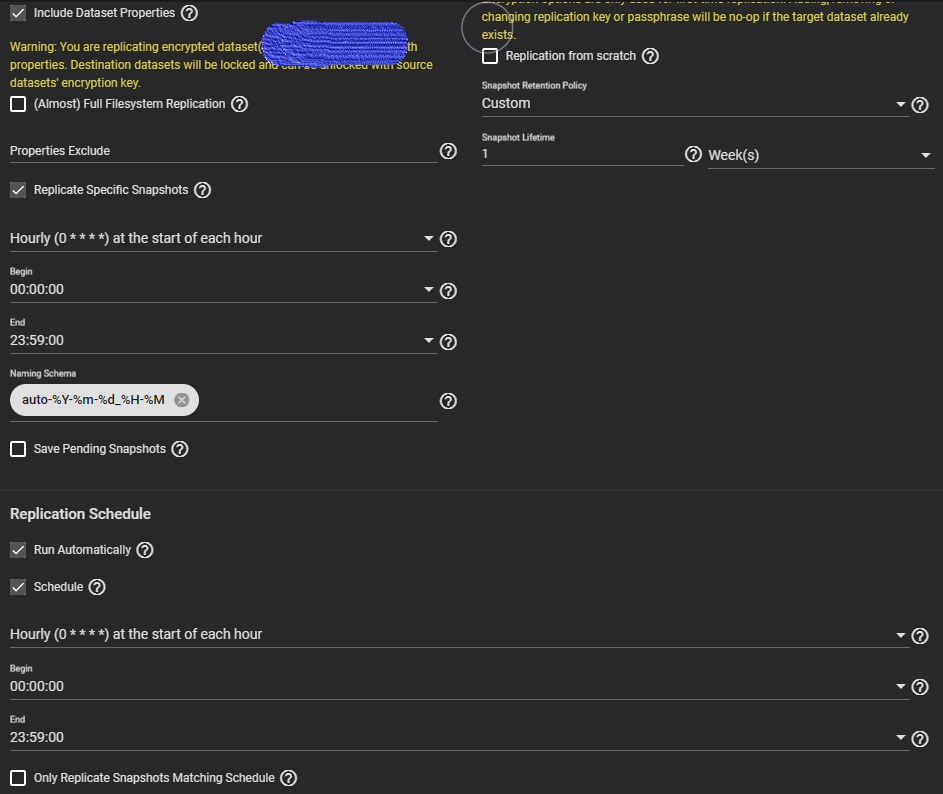This screenshot has width=943, height=794.
Task: Tick the Replication from scratch checkbox
Action: click(x=490, y=56)
